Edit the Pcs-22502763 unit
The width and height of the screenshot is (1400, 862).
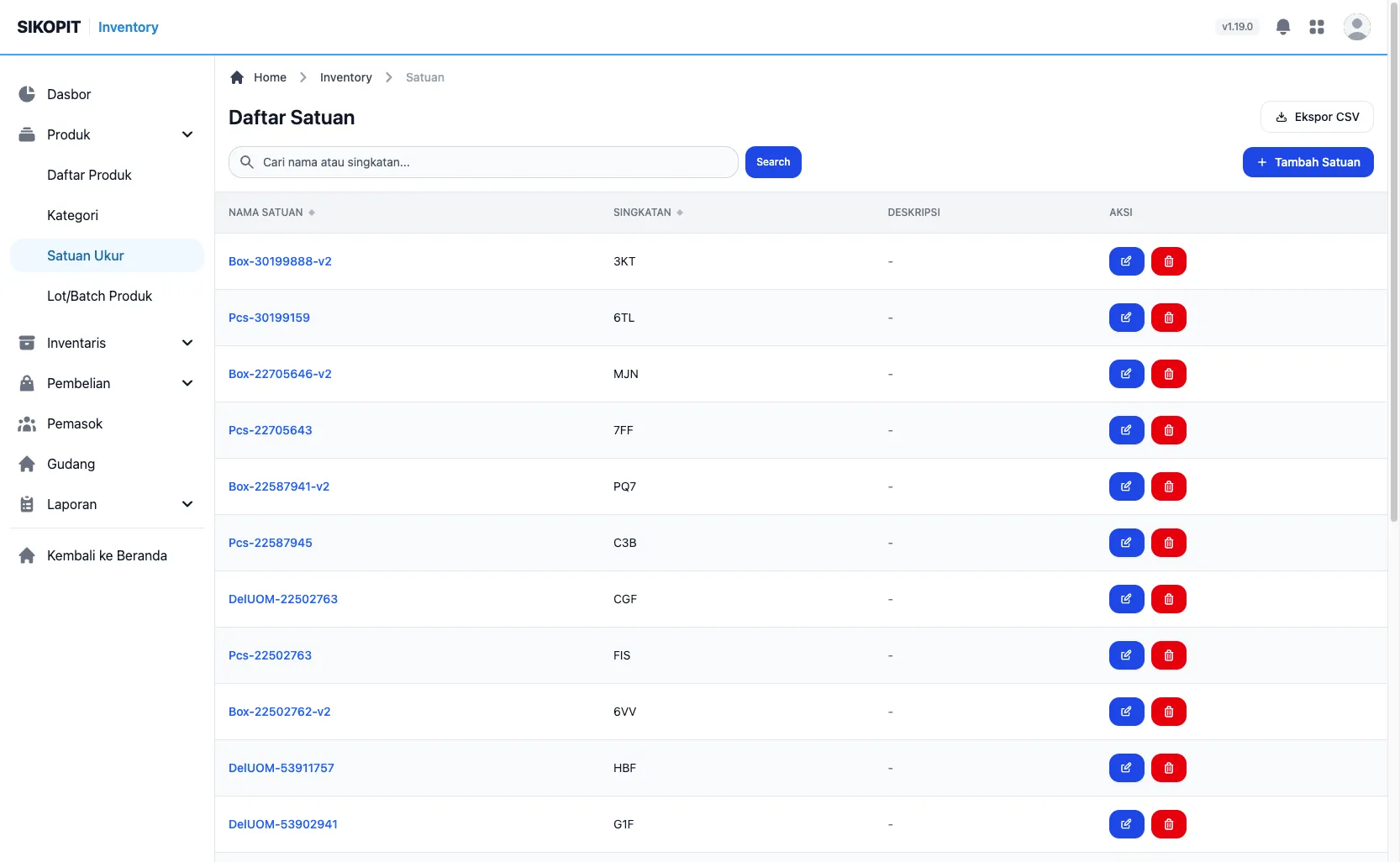click(1127, 655)
